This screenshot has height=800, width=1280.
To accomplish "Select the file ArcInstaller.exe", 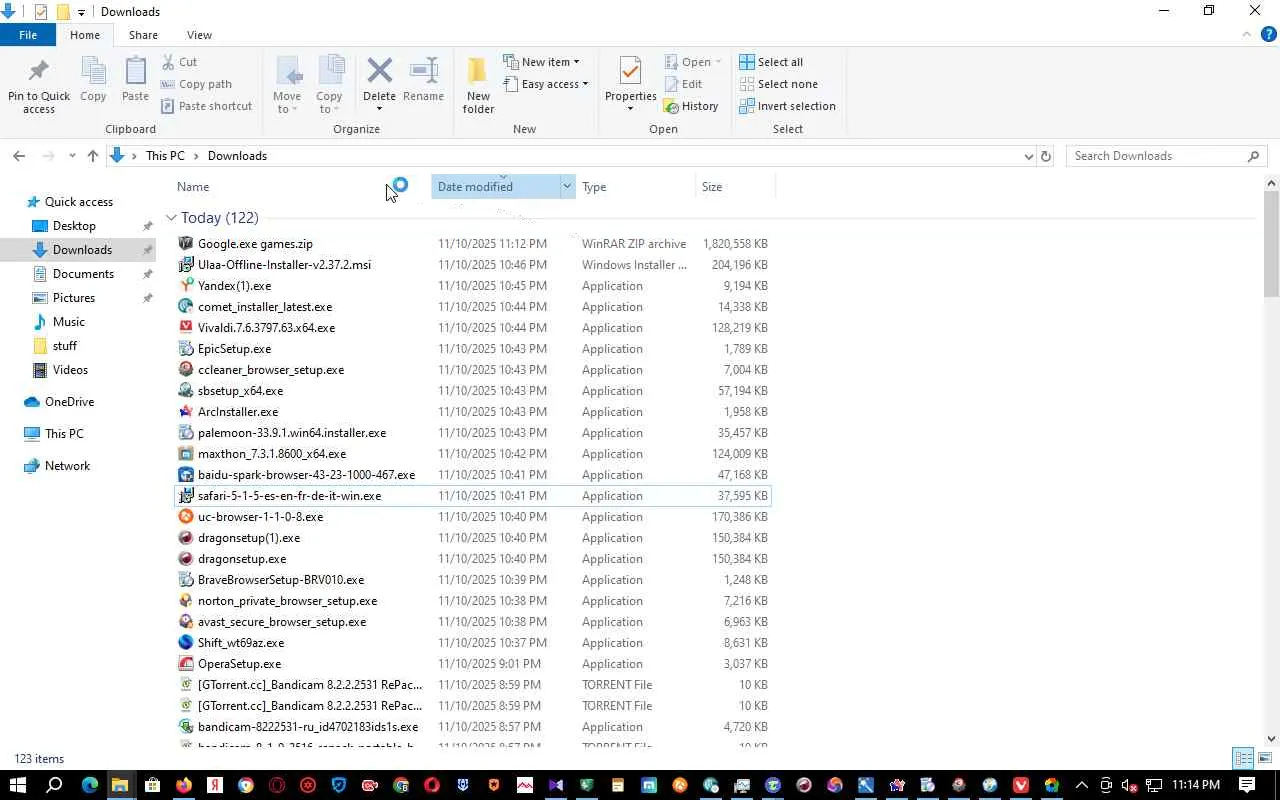I will 472,412.
